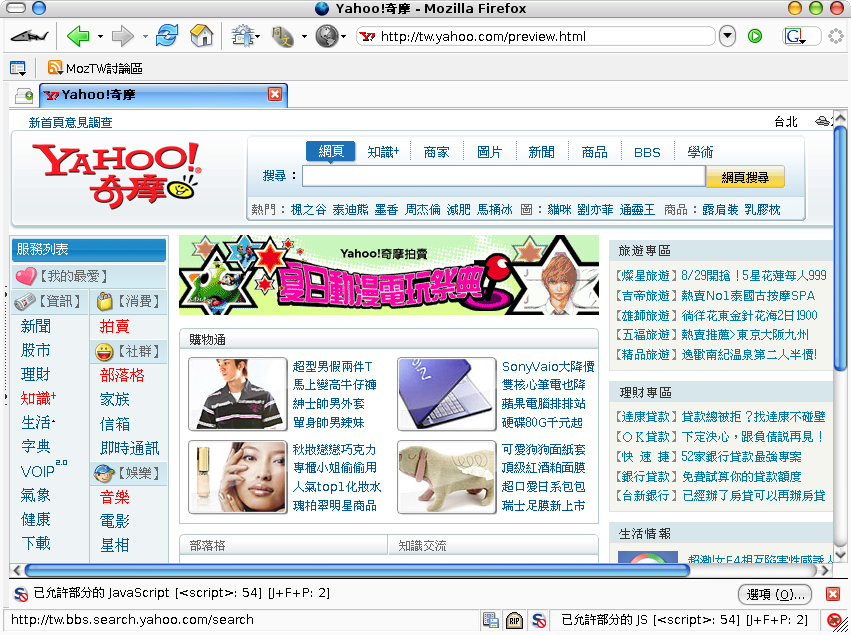The image size is (851, 635).
Task: Open the MozTW討論區 bookmark
Action: (x=104, y=68)
